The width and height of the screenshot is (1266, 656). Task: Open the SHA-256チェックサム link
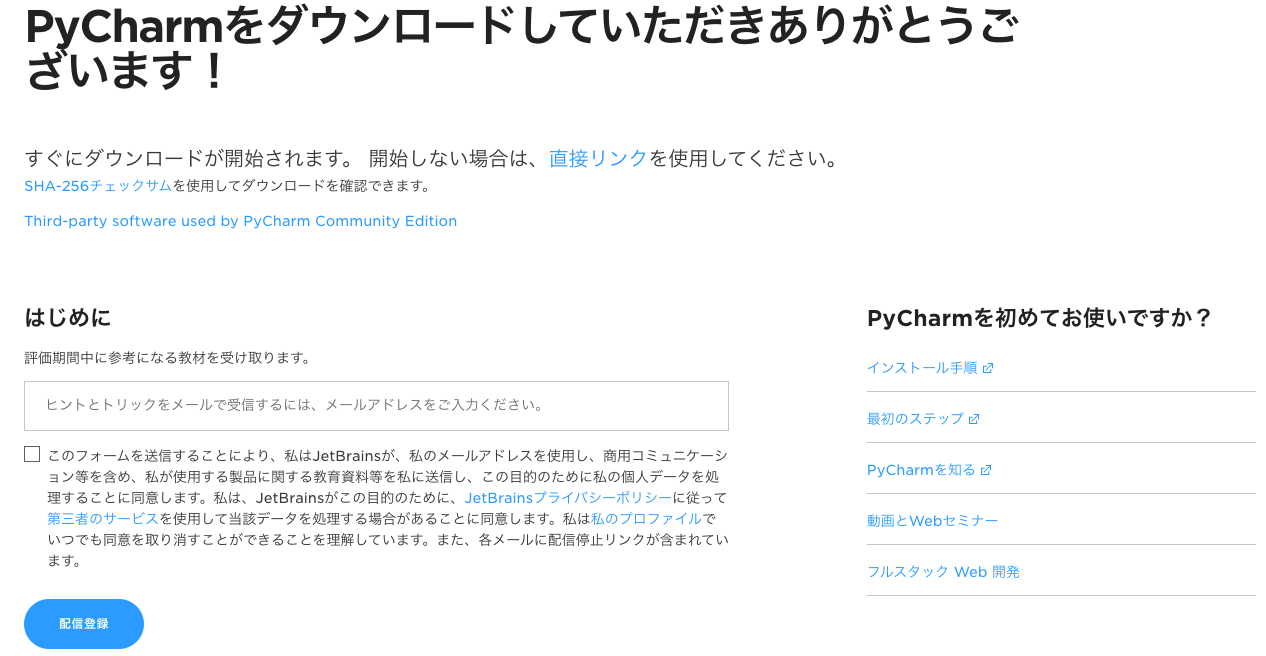coord(98,186)
